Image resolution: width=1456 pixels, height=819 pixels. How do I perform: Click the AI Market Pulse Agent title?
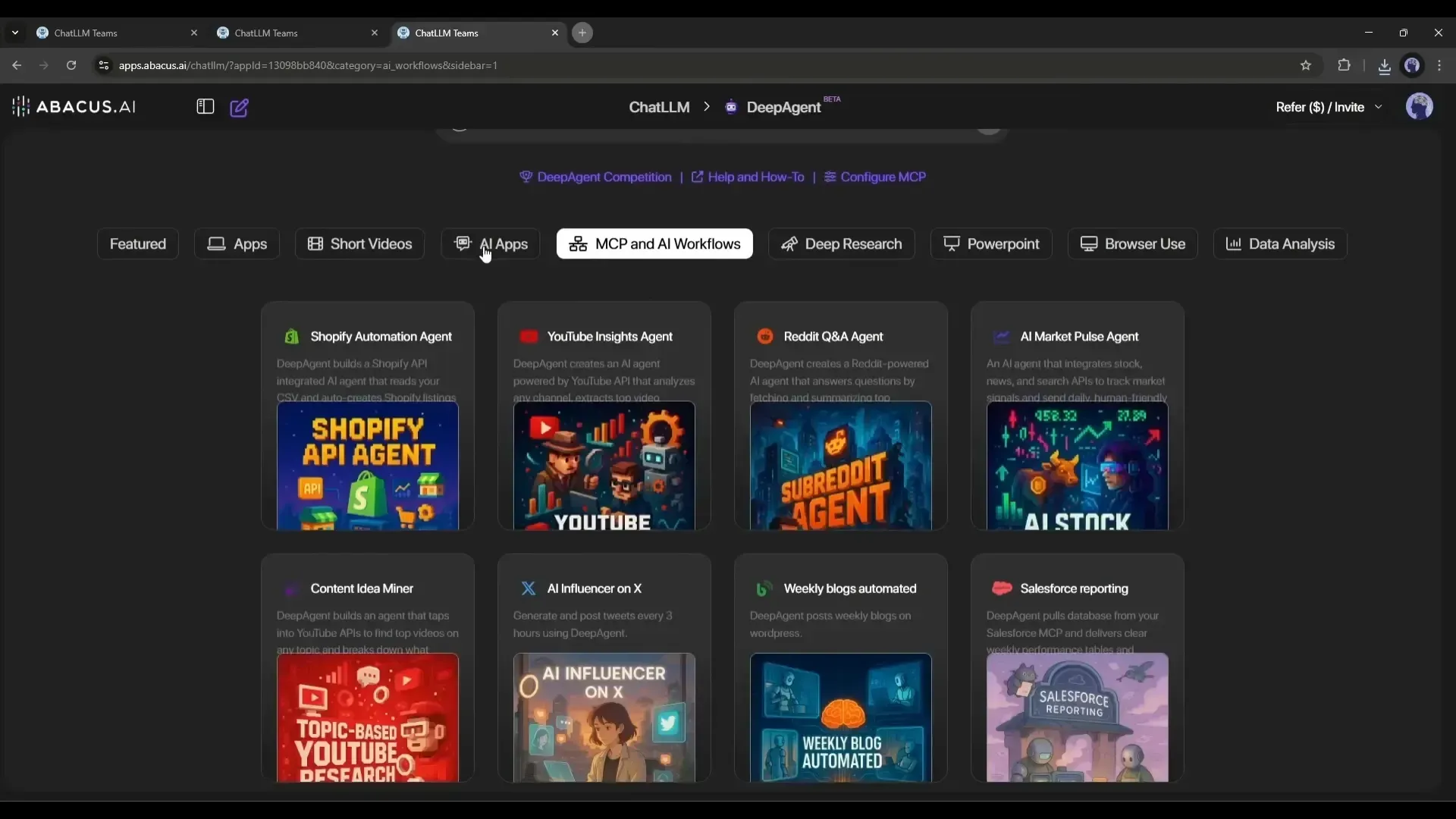[x=1079, y=336]
